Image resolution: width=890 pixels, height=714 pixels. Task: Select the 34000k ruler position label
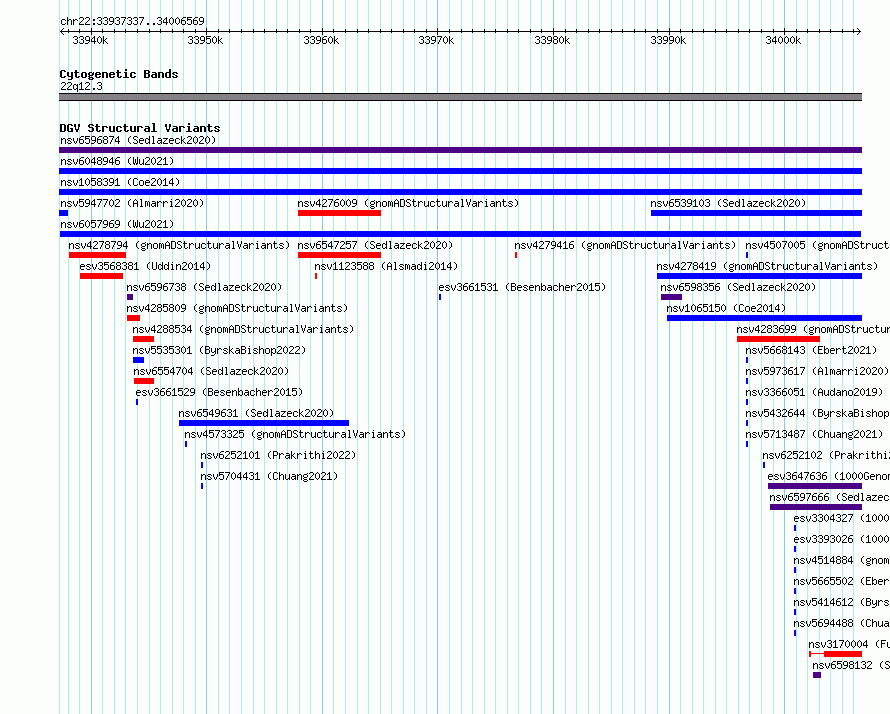click(783, 40)
